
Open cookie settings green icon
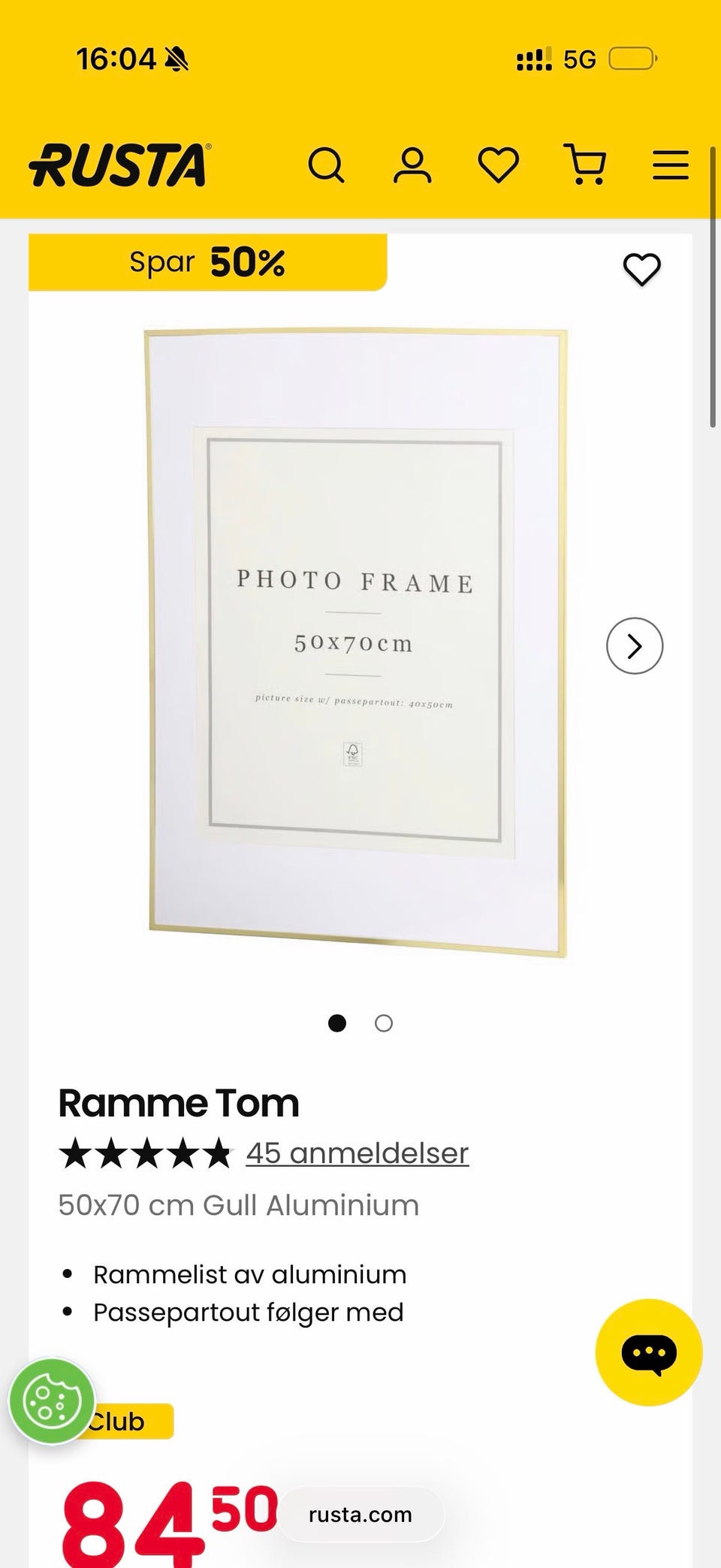(51, 1400)
